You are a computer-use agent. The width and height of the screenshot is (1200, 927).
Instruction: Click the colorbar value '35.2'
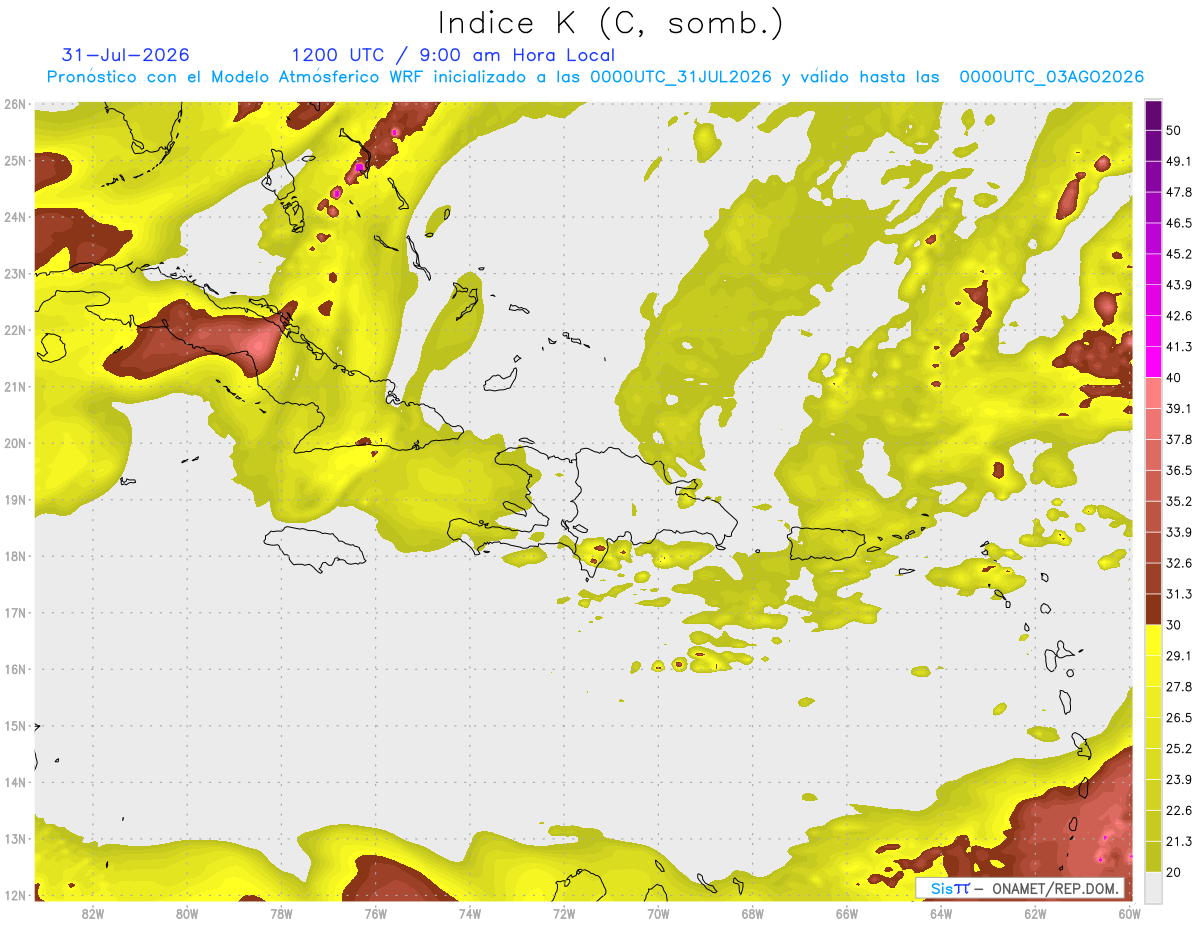(1178, 501)
